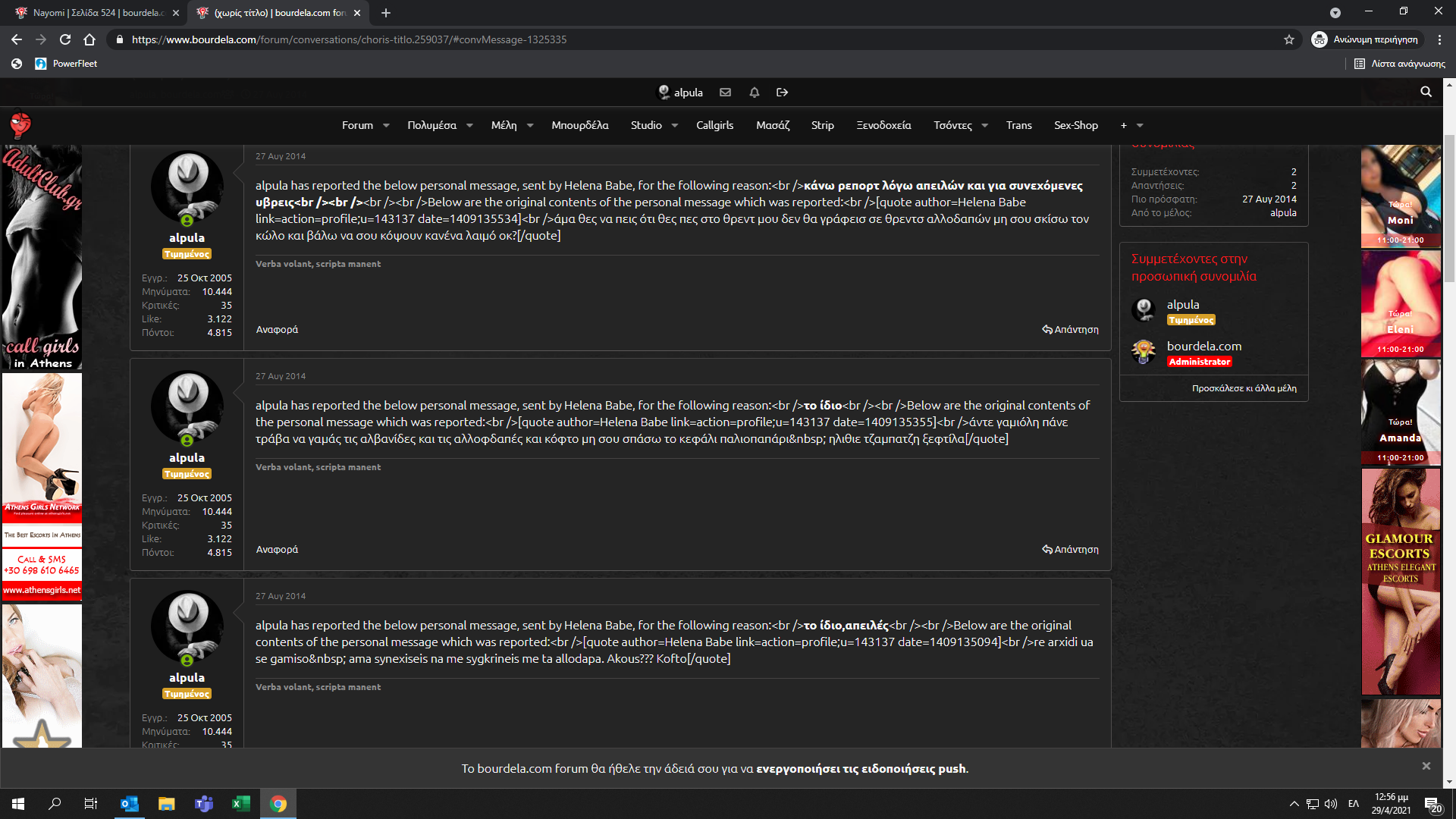1456x819 pixels.
Task: Open the Ξενοδοχεία menu item
Action: tap(883, 125)
